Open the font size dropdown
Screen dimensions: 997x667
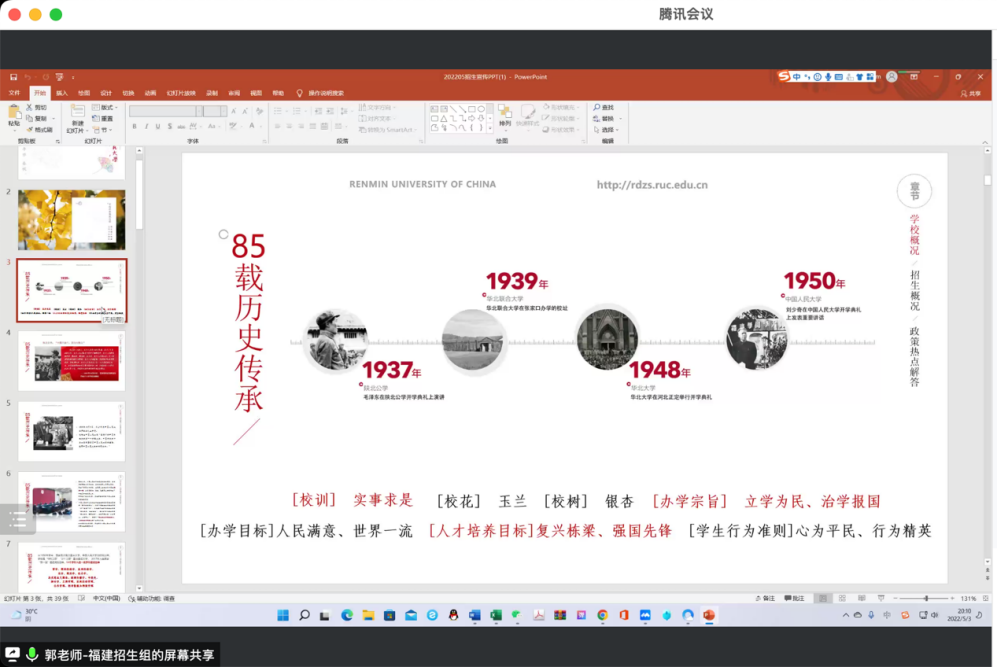pyautogui.click(x=224, y=111)
